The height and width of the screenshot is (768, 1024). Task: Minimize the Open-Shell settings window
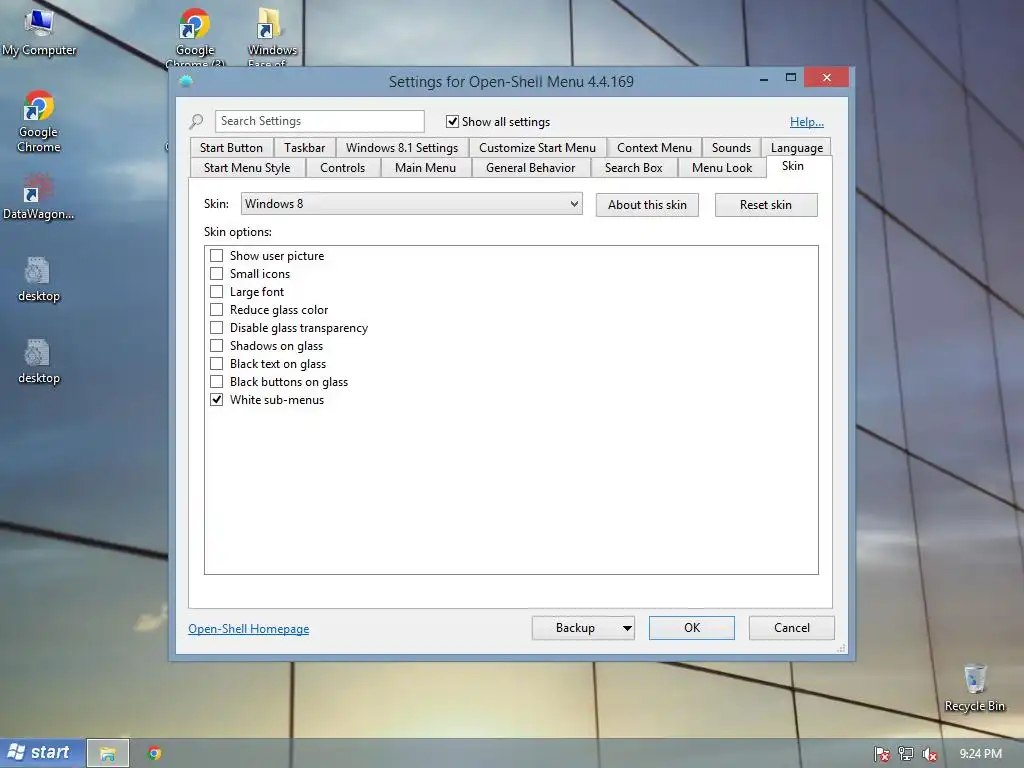(x=763, y=78)
